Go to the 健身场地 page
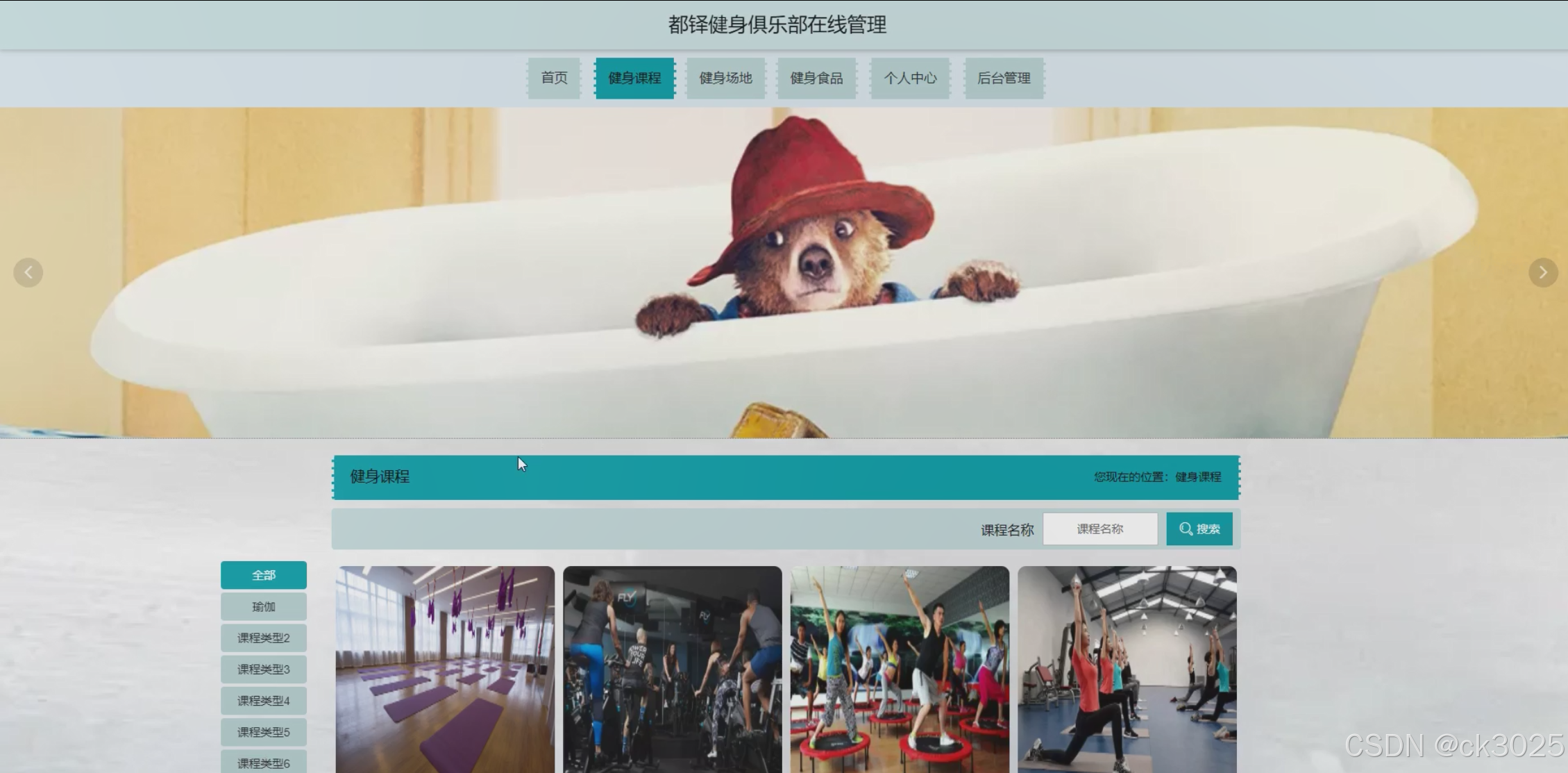The image size is (1568, 773). tap(725, 78)
